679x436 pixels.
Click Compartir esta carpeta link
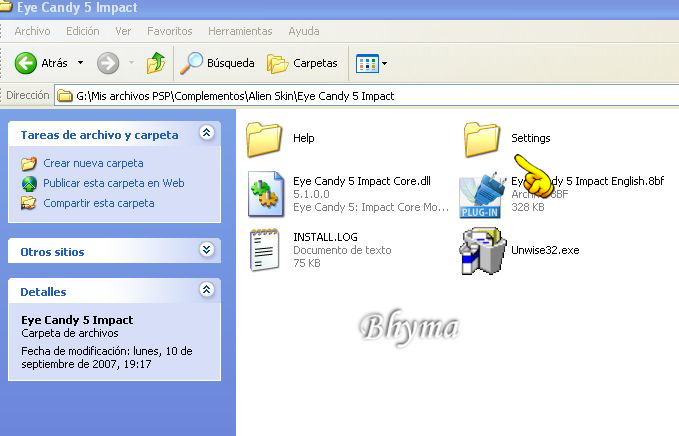click(99, 203)
